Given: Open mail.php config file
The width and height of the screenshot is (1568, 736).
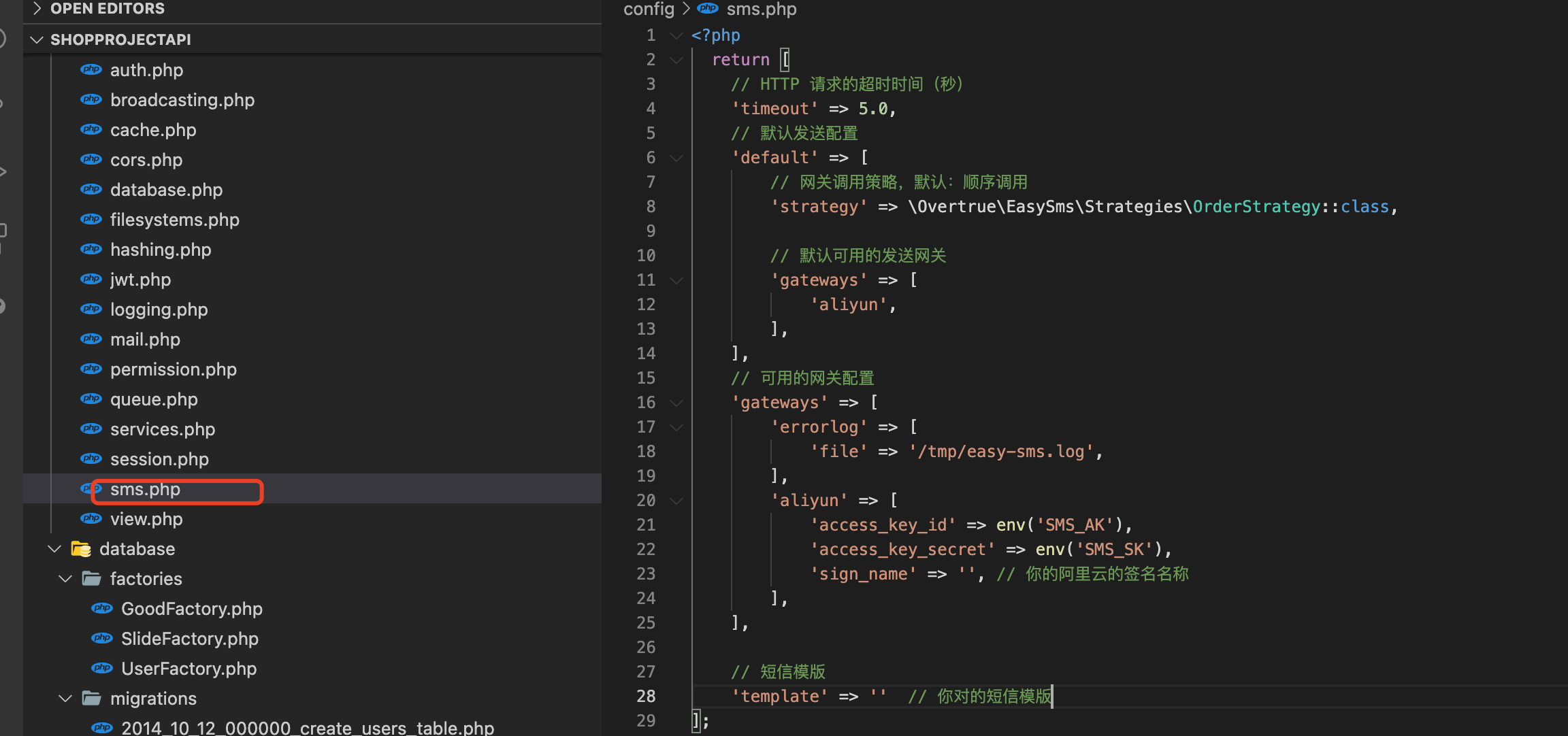Looking at the screenshot, I should (145, 339).
